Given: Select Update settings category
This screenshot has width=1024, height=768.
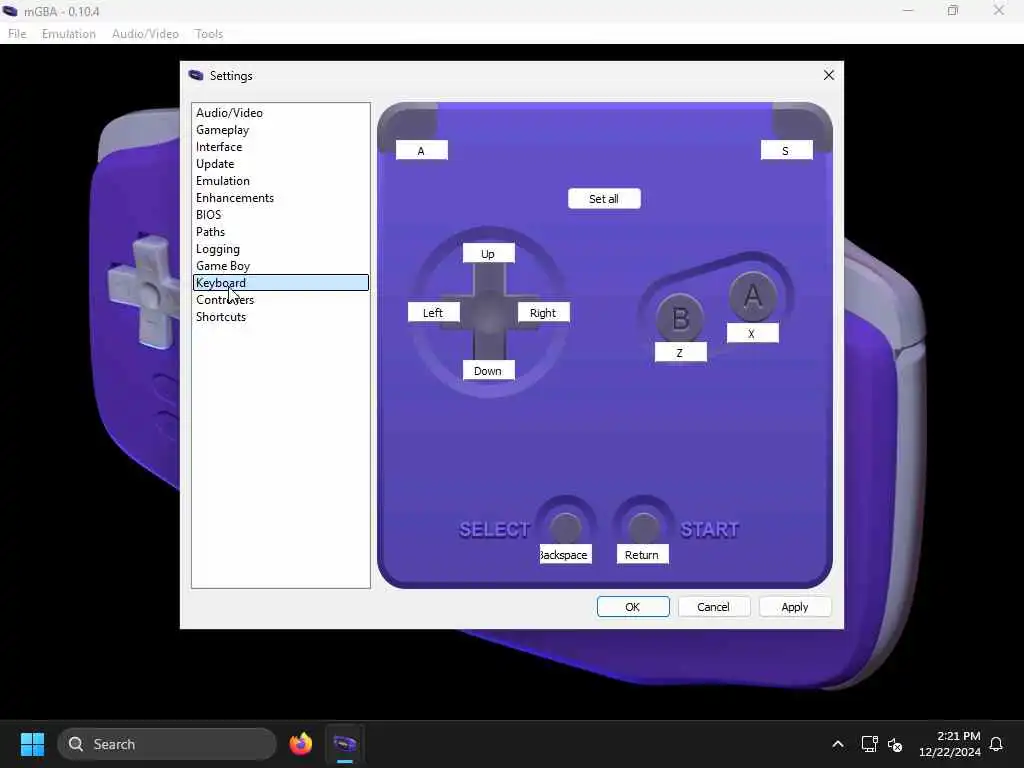Looking at the screenshot, I should click(281, 164).
